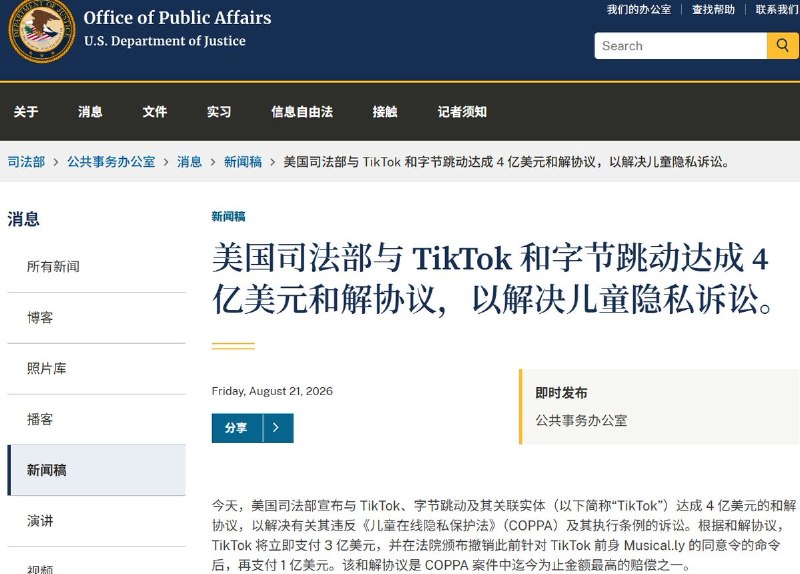The height and width of the screenshot is (574, 800).
Task: Open the 记者须知 navigation menu item
Action: tap(462, 111)
